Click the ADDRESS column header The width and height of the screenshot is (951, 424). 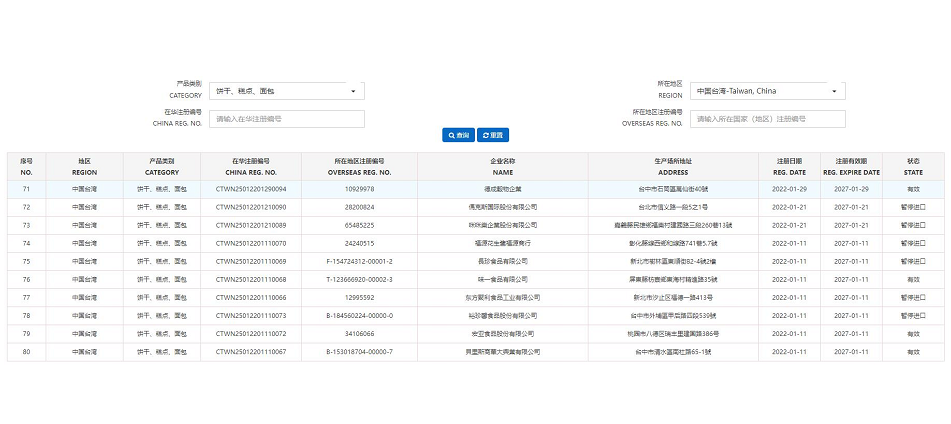pyautogui.click(x=673, y=166)
